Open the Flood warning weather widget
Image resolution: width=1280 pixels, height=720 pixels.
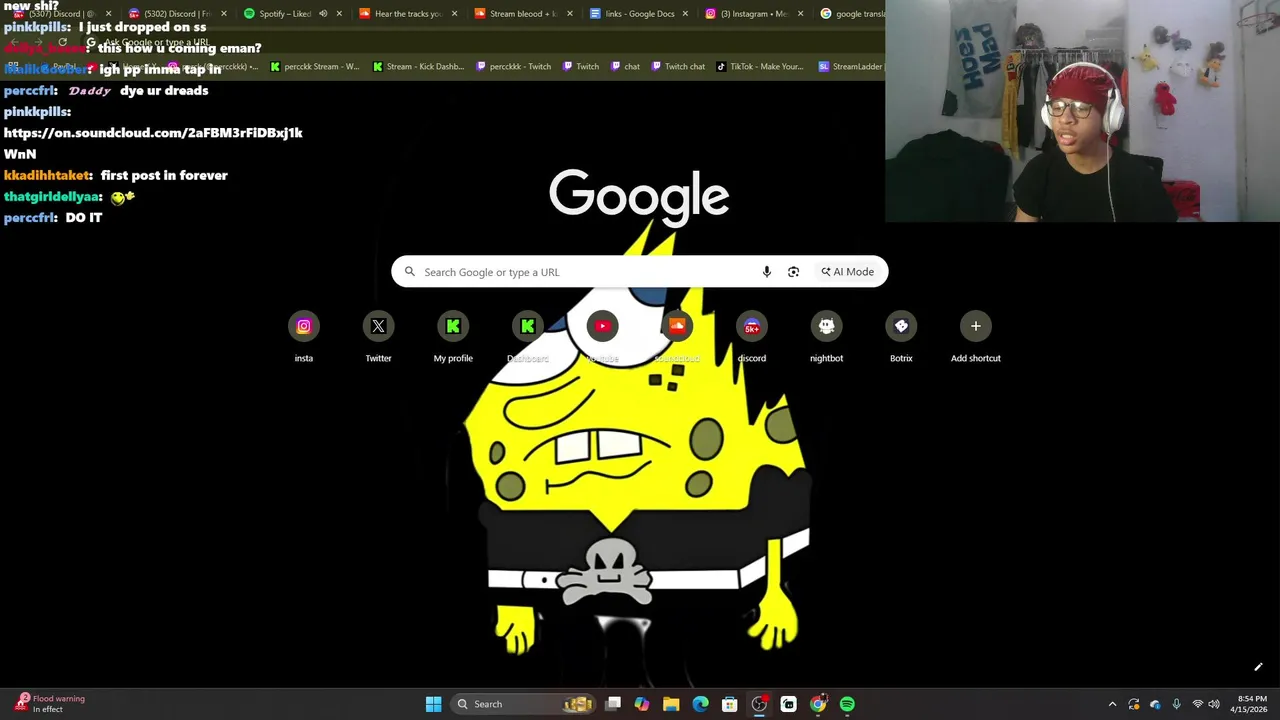click(x=50, y=704)
